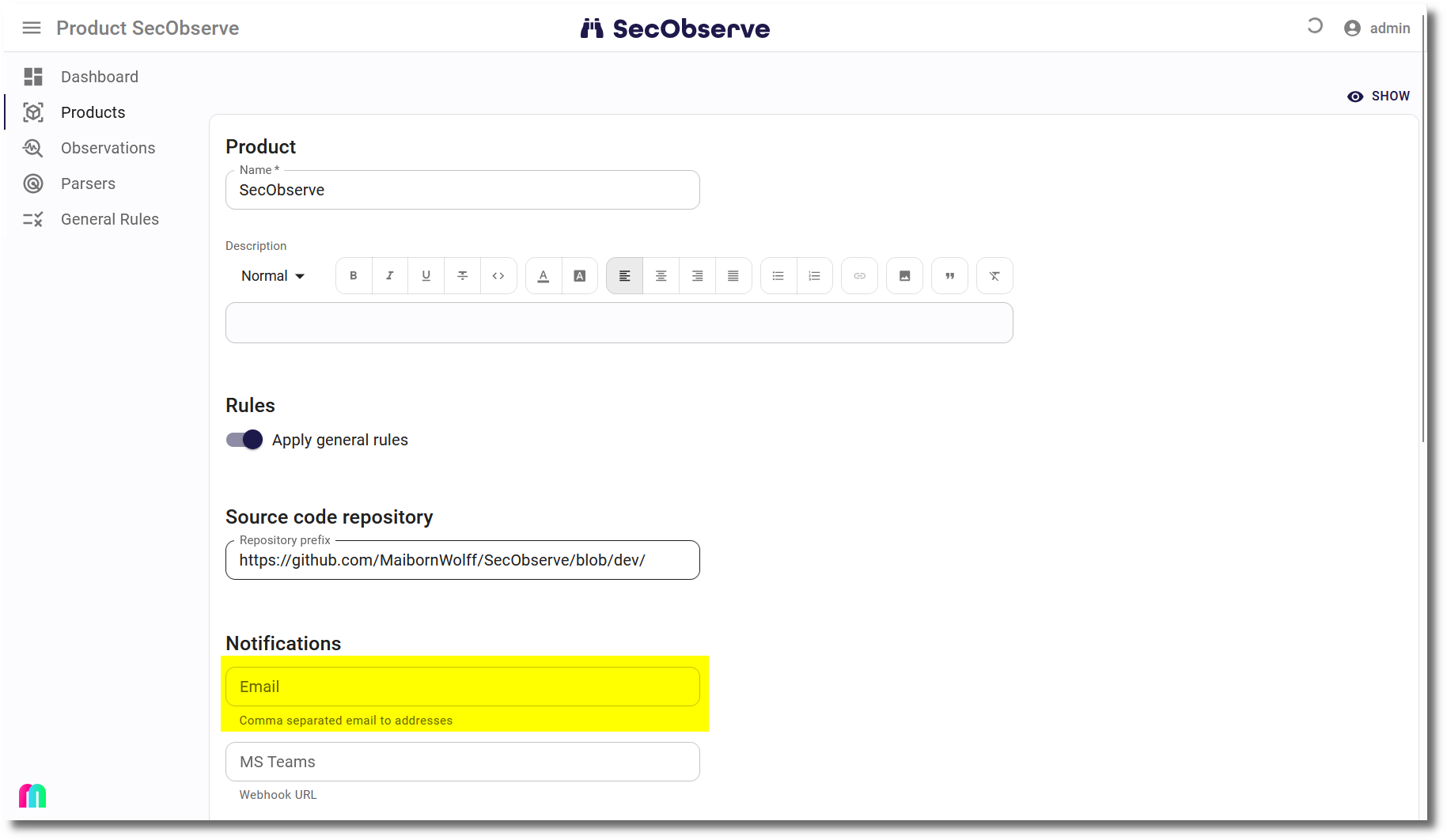Open Observations from the sidebar
The image size is (1447, 840).
point(108,148)
